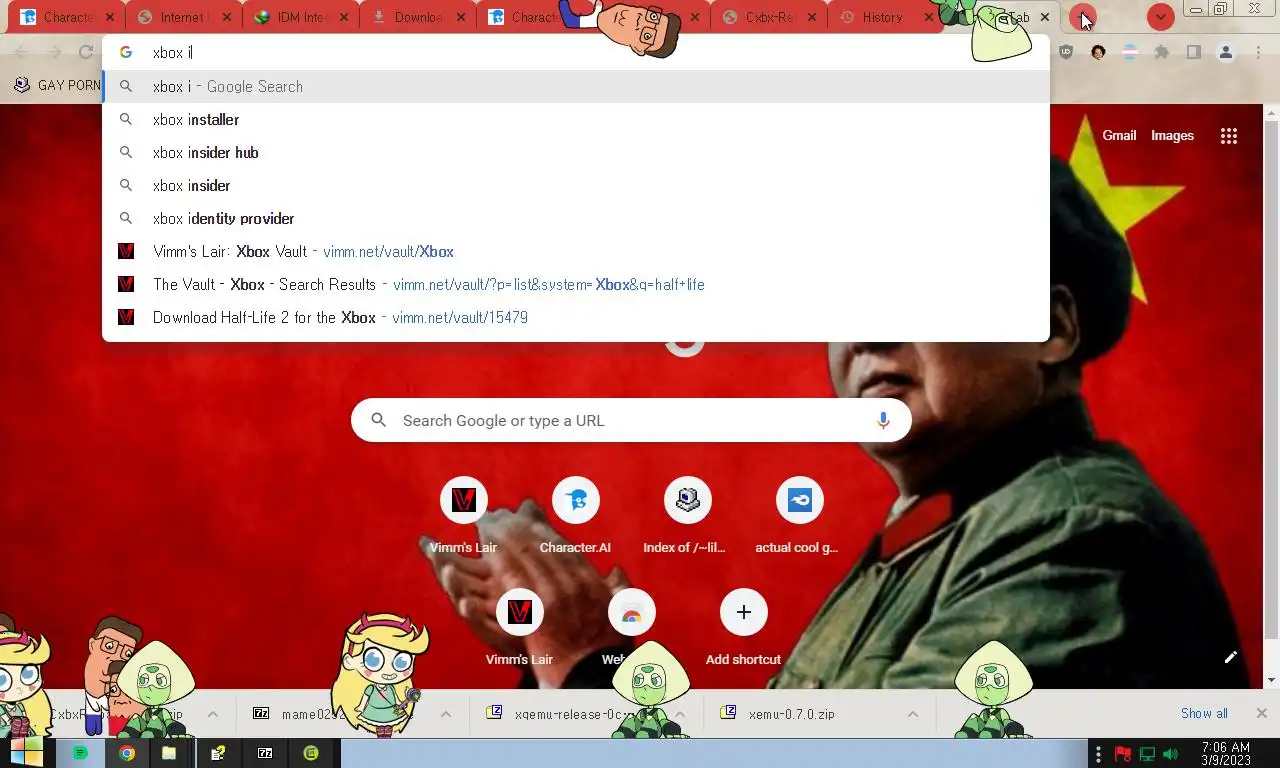Open the 'Index of /~lil...' shortcut tile
Viewport: 1280px width, 768px height.
coord(687,515)
